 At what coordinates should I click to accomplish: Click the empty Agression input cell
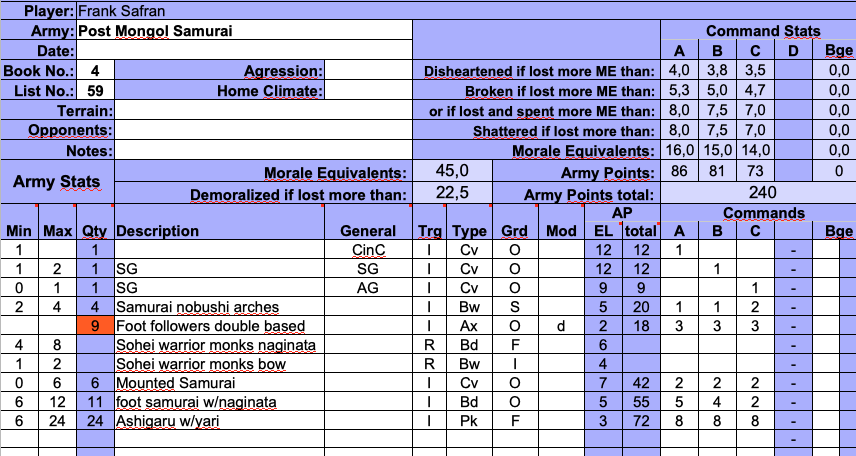[x=368, y=71]
